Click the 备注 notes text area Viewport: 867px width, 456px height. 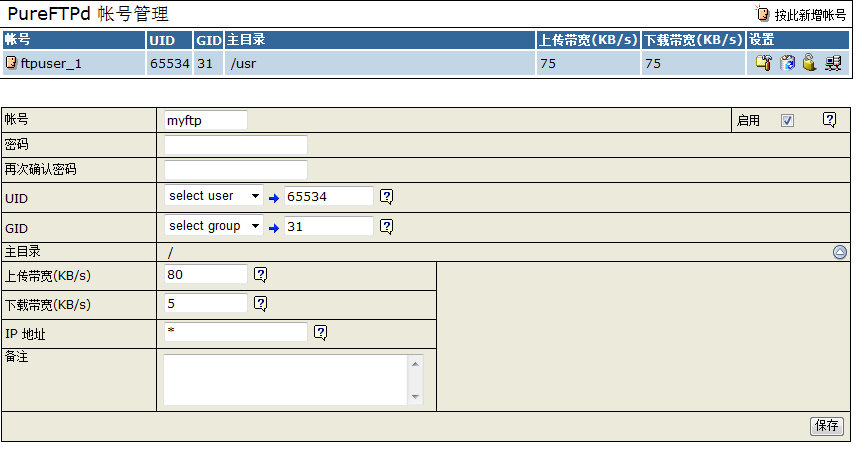(286, 380)
